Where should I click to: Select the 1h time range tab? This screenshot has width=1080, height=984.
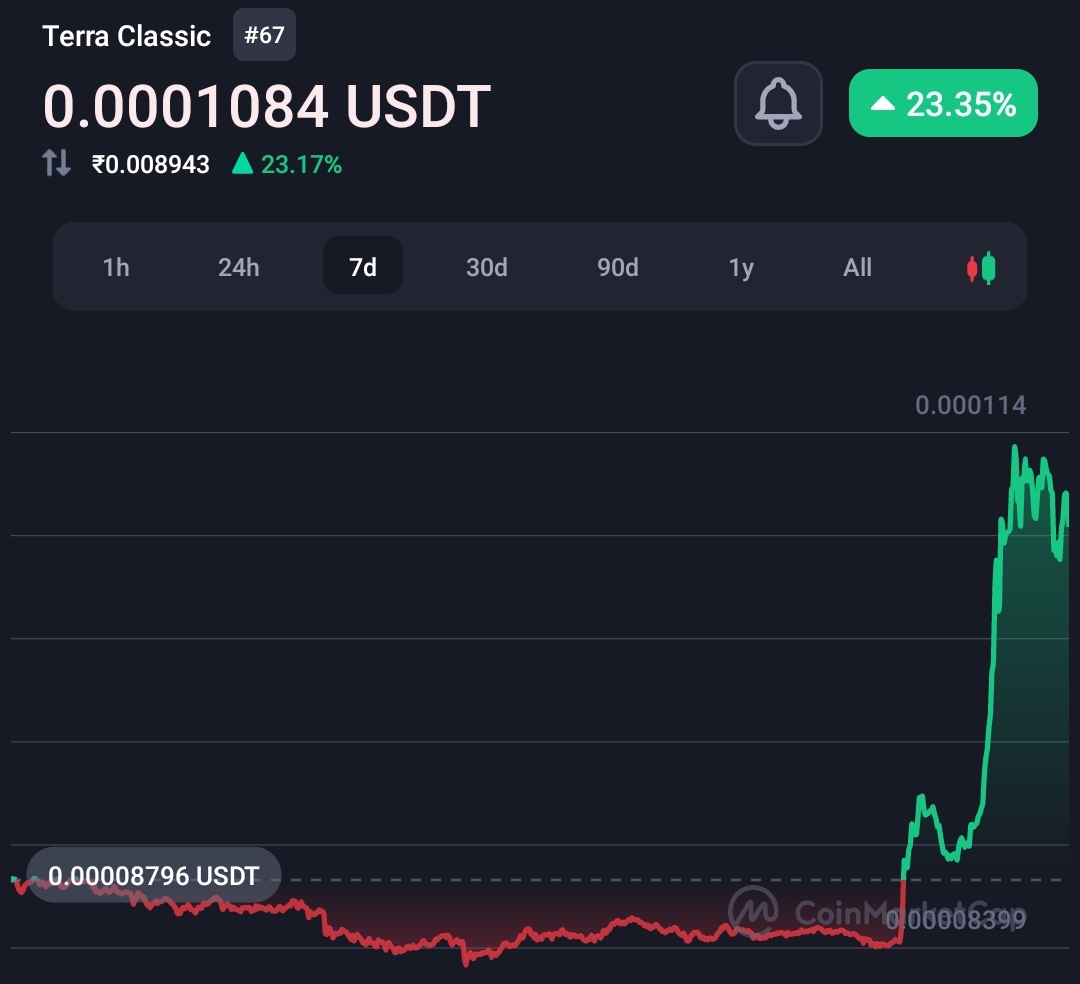[116, 267]
